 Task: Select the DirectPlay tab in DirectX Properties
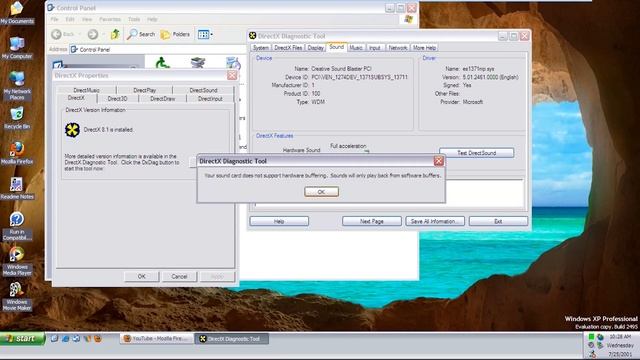tap(144, 90)
